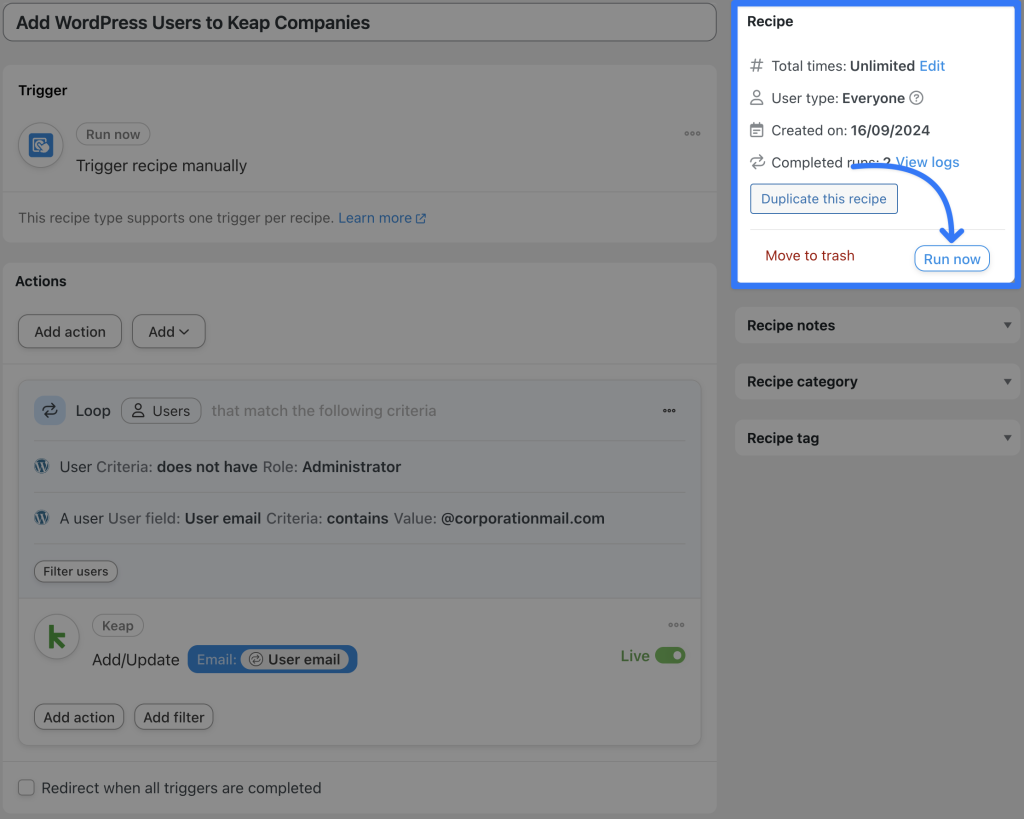Select the green Keap app icon

(x=57, y=637)
